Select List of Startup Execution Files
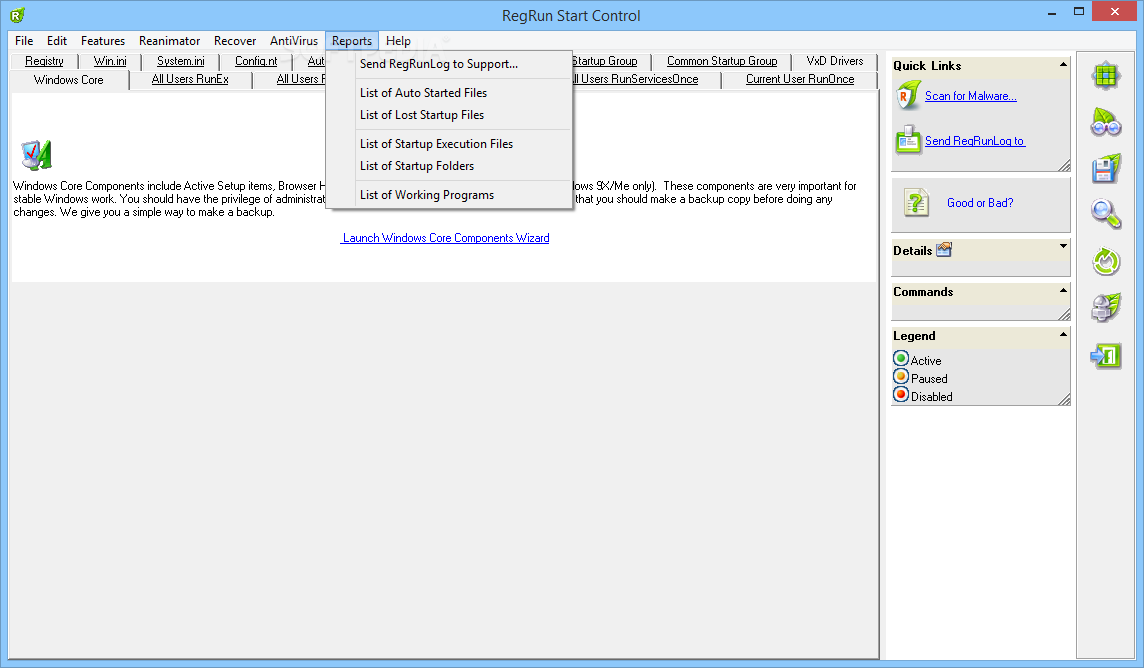Viewport: 1144px width, 668px height. tap(449, 144)
